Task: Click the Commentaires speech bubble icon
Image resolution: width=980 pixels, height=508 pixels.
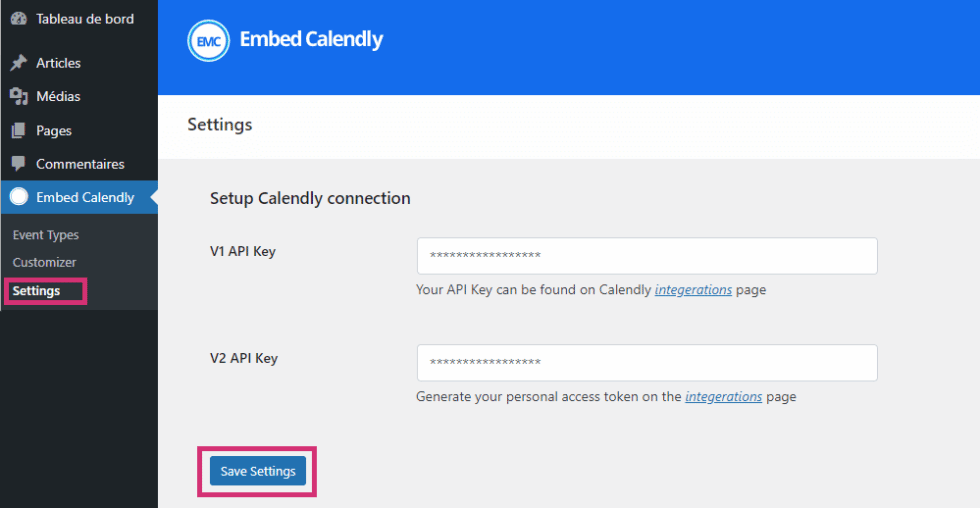Action: [18, 164]
